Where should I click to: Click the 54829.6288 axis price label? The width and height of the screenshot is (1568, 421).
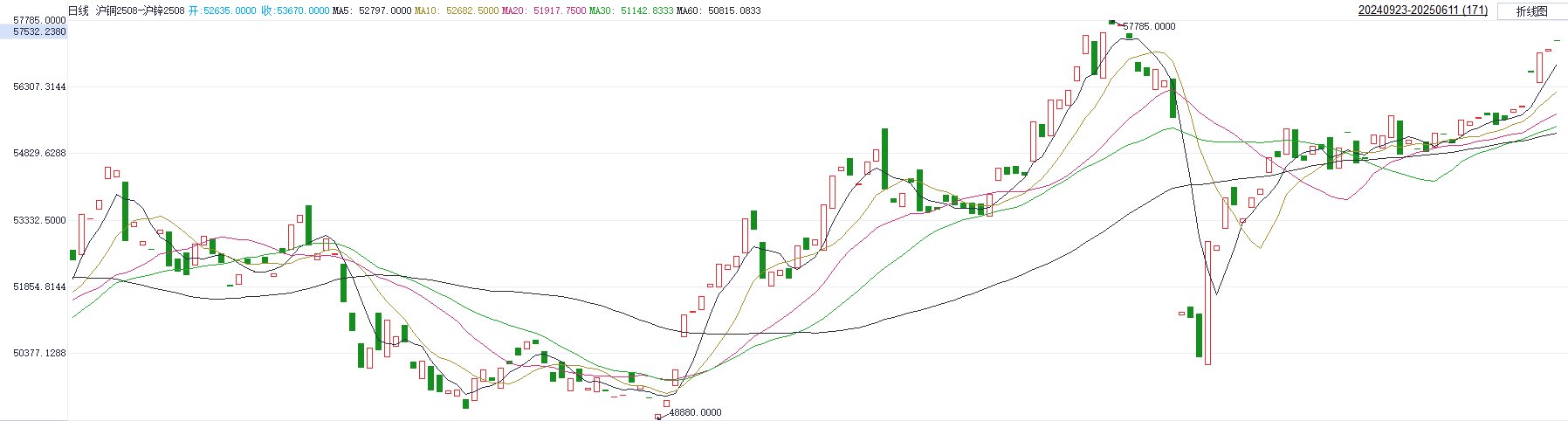tap(39, 153)
